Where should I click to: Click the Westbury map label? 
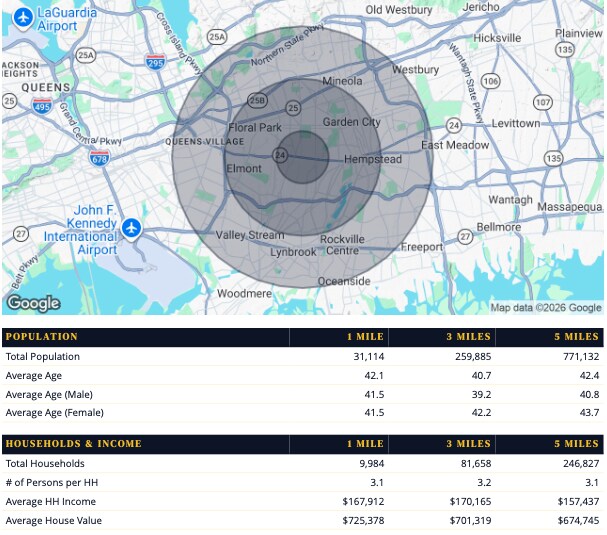pos(415,70)
